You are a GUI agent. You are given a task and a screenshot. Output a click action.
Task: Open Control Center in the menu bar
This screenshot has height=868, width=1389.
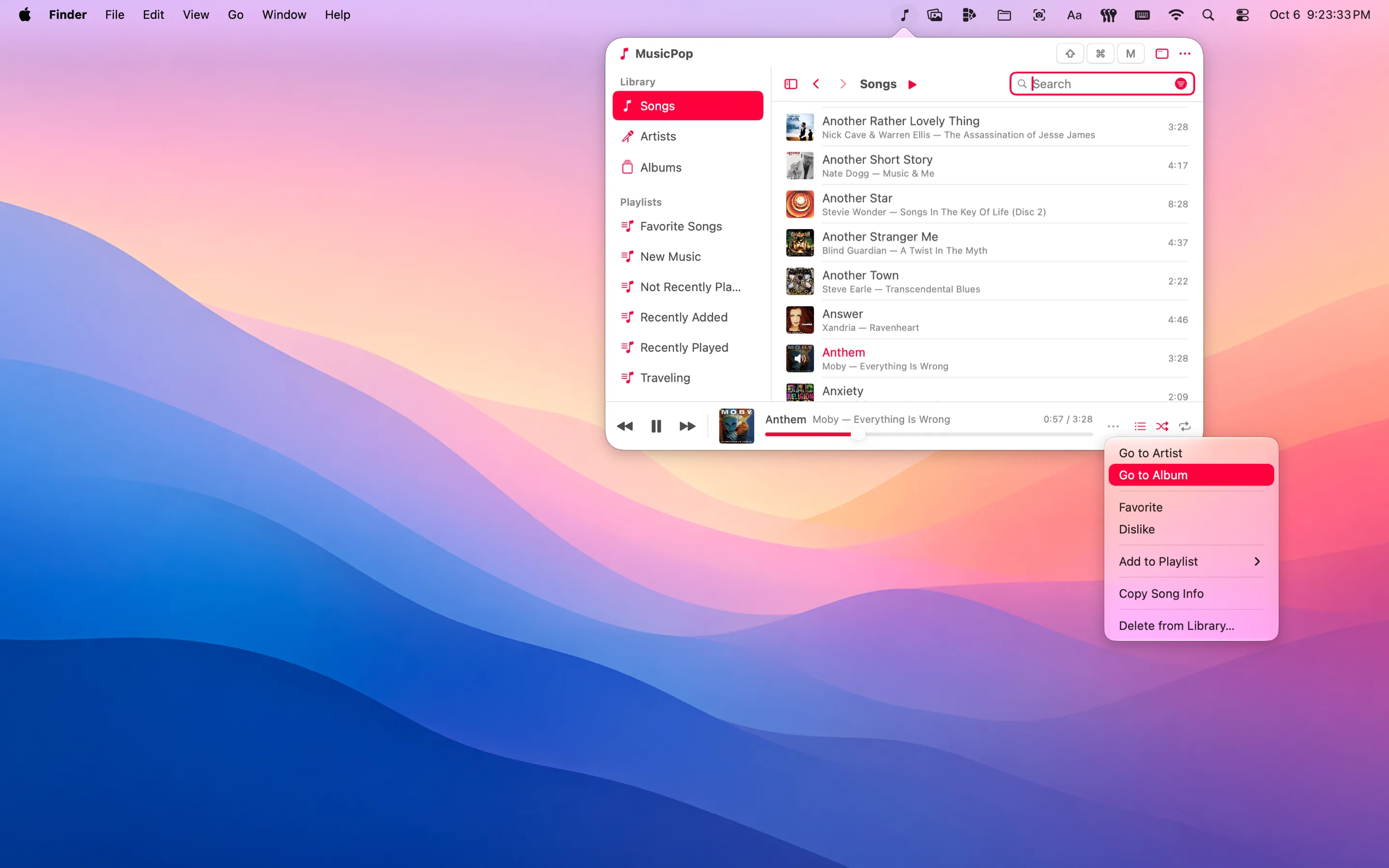click(1243, 15)
